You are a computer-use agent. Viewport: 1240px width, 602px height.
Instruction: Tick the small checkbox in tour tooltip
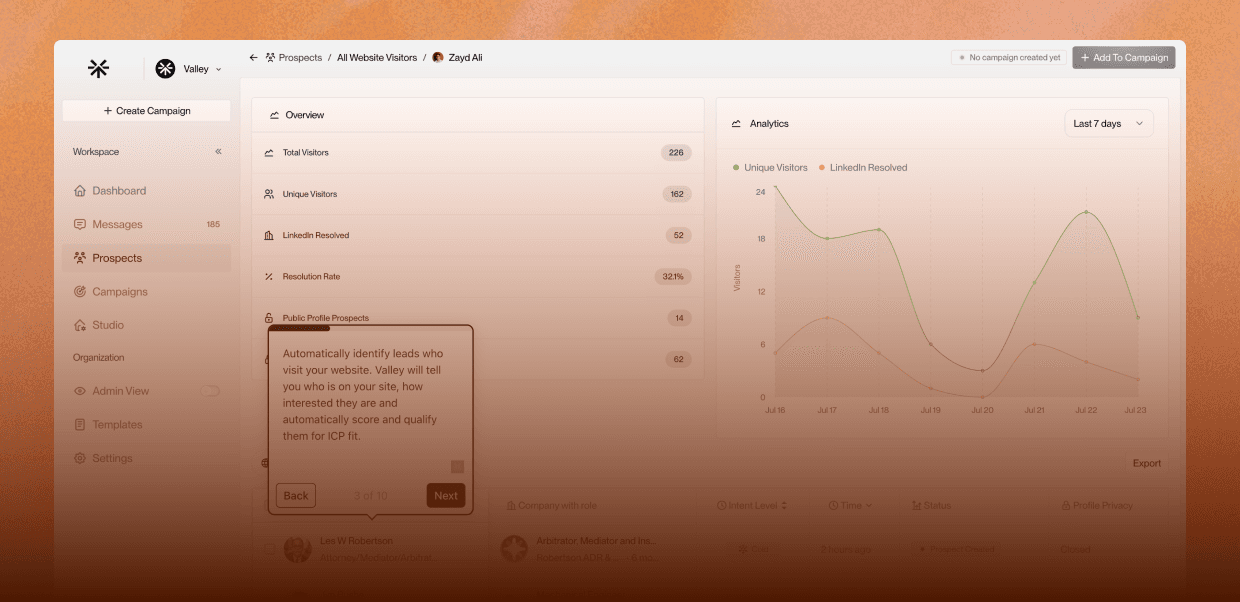[x=457, y=466]
